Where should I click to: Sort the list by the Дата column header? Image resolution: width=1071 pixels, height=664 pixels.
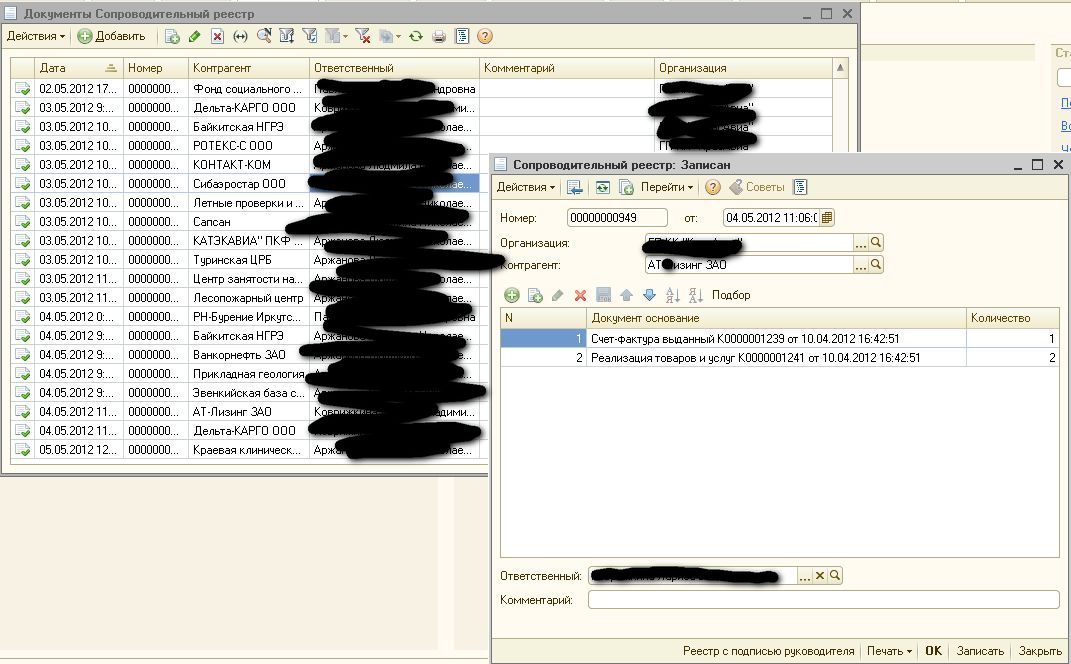[79, 68]
